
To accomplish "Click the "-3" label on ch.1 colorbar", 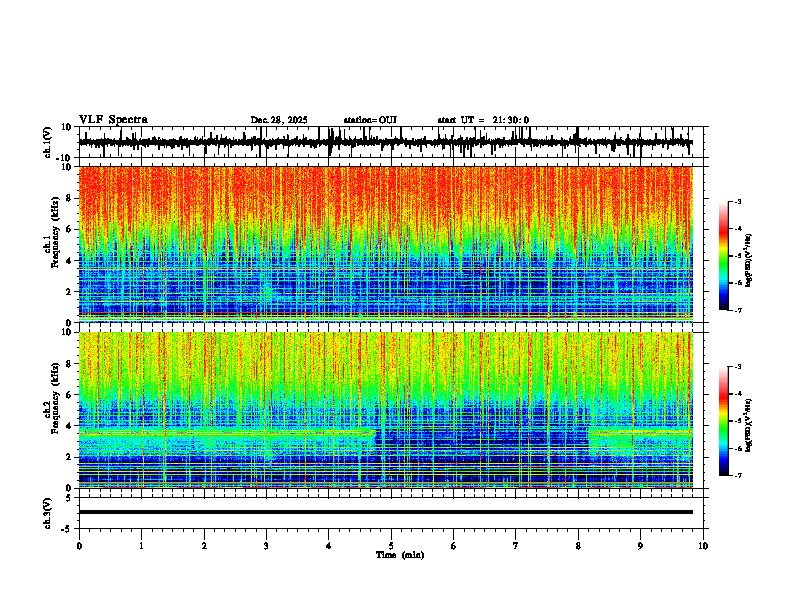I will (x=737, y=202).
